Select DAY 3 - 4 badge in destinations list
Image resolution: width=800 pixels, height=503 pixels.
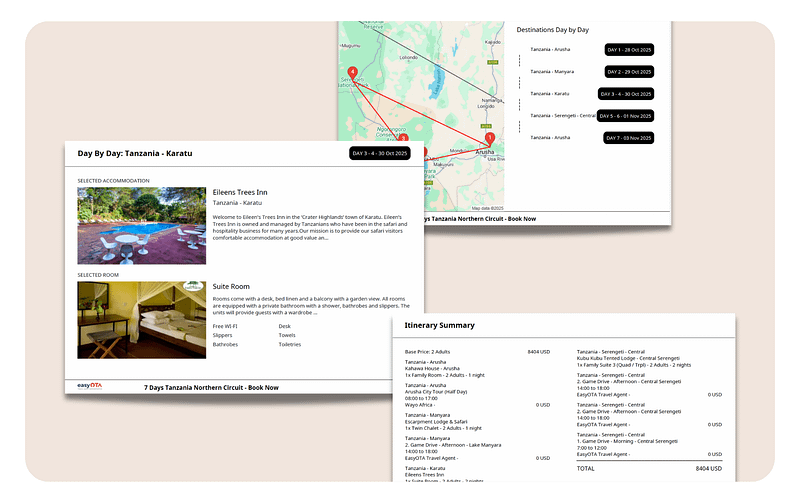[x=625, y=93]
